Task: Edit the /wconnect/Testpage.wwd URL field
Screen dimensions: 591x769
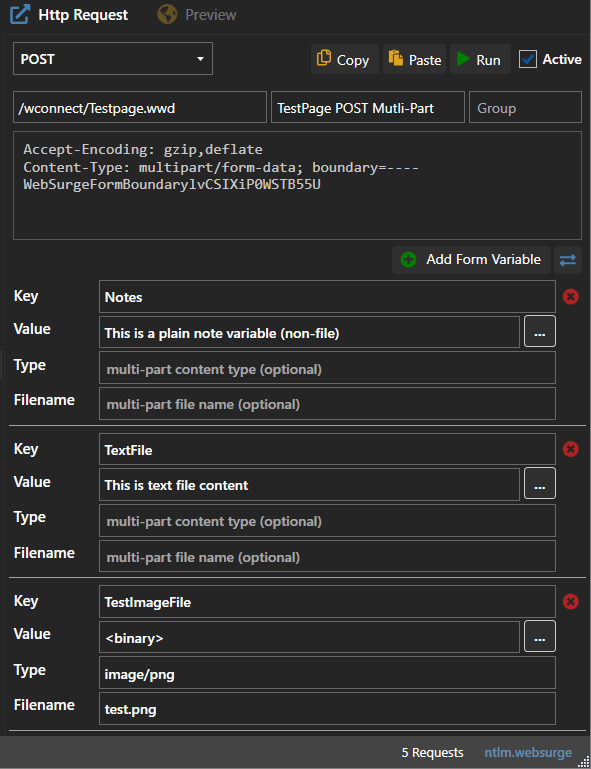Action: pyautogui.click(x=140, y=107)
